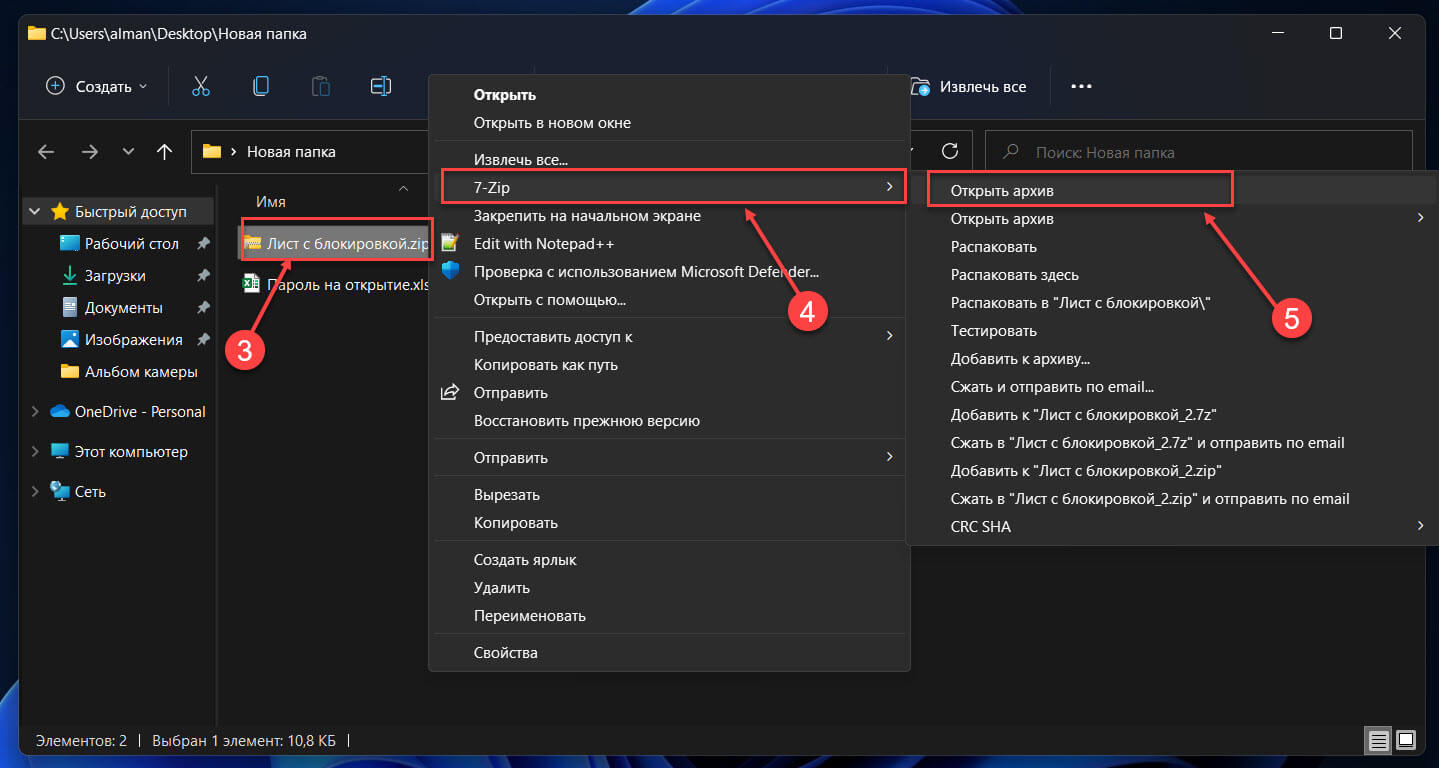Viewport: 1439px width, 768px height.
Task: Sort by the Имя column header
Action: (x=271, y=201)
